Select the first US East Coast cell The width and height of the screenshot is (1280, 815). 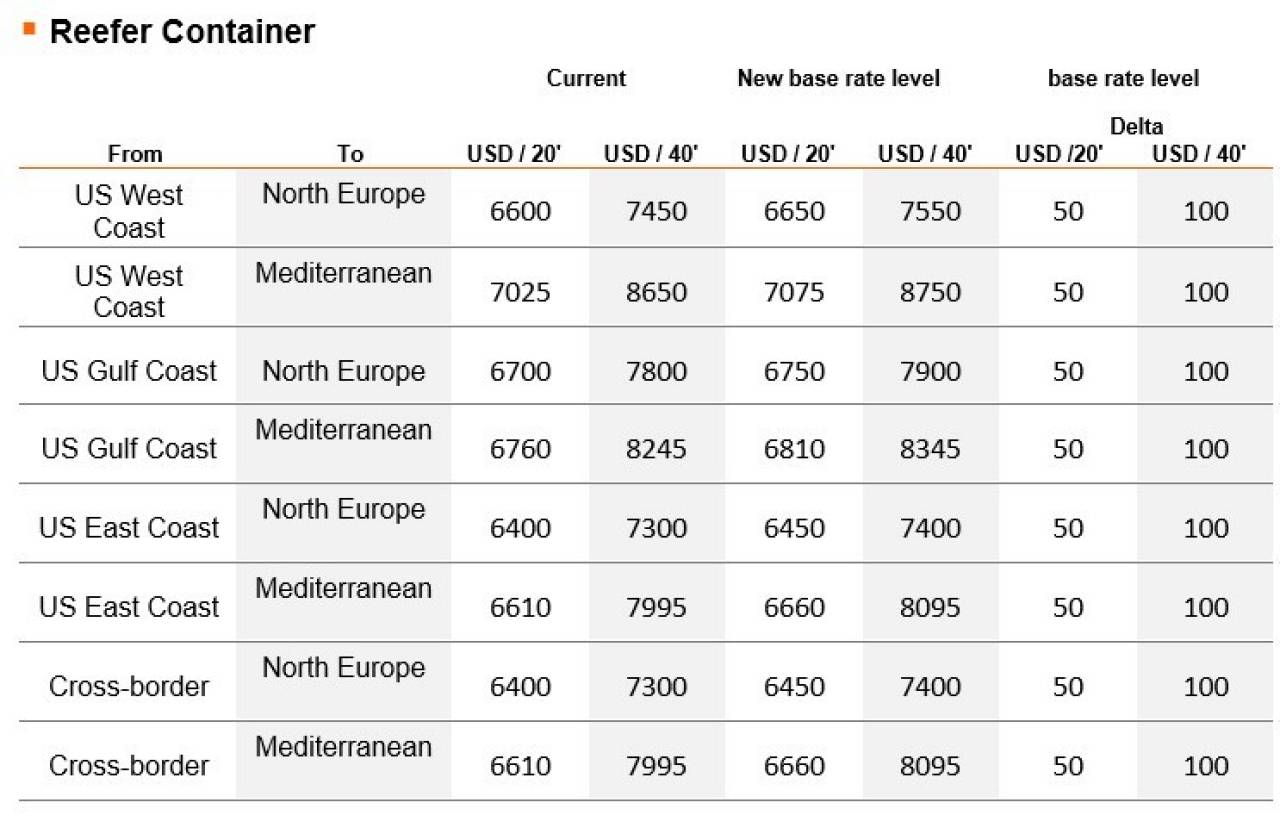click(x=129, y=528)
